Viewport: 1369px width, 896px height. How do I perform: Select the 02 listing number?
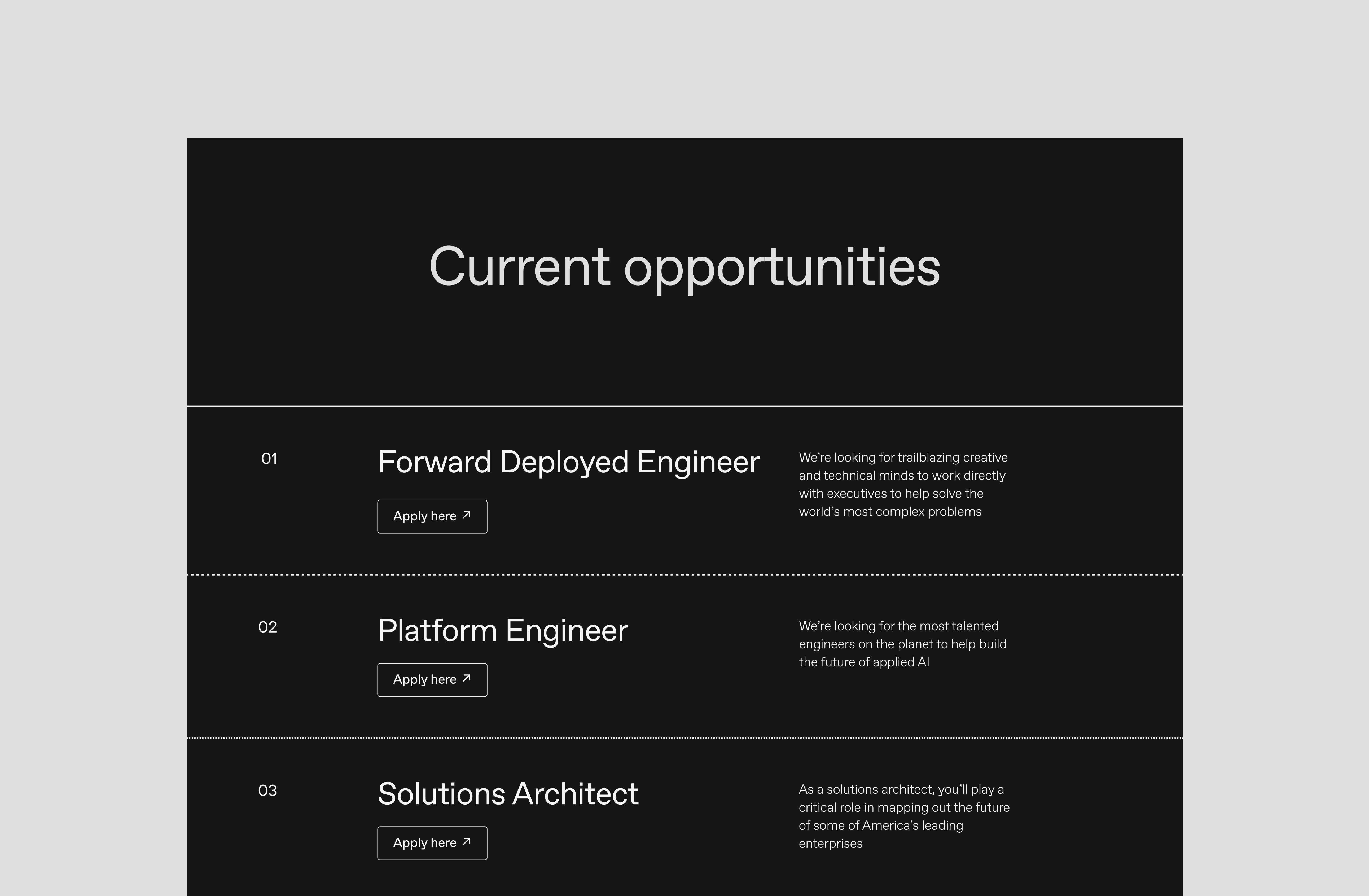coord(267,627)
